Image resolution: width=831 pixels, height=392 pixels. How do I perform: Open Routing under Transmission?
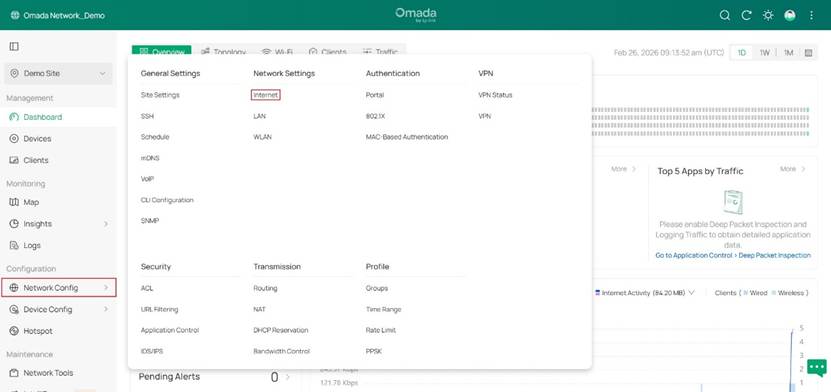[265, 289]
